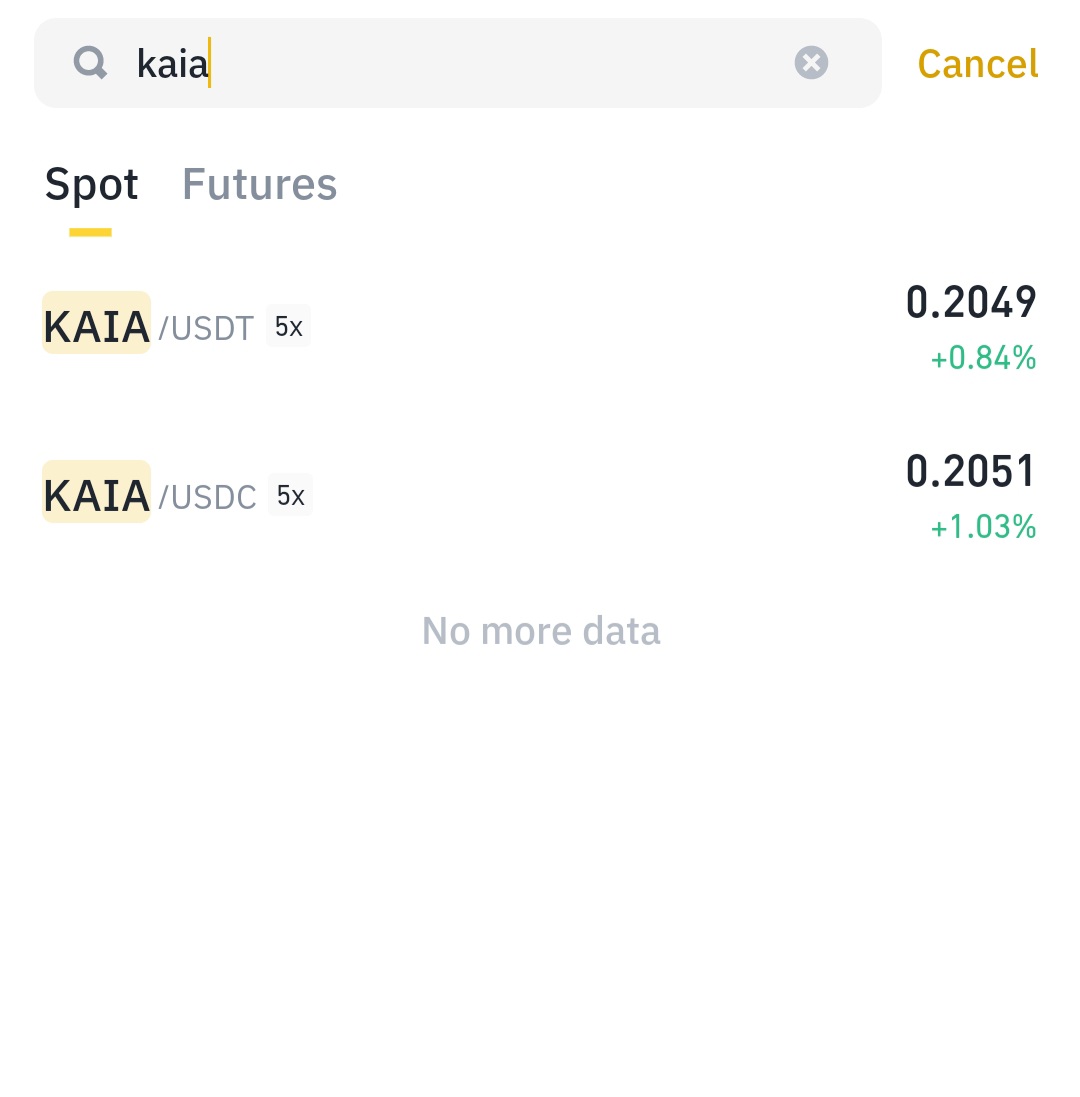Click the /USDT quote currency text
The width and height of the screenshot is (1080, 1097).
point(207,328)
